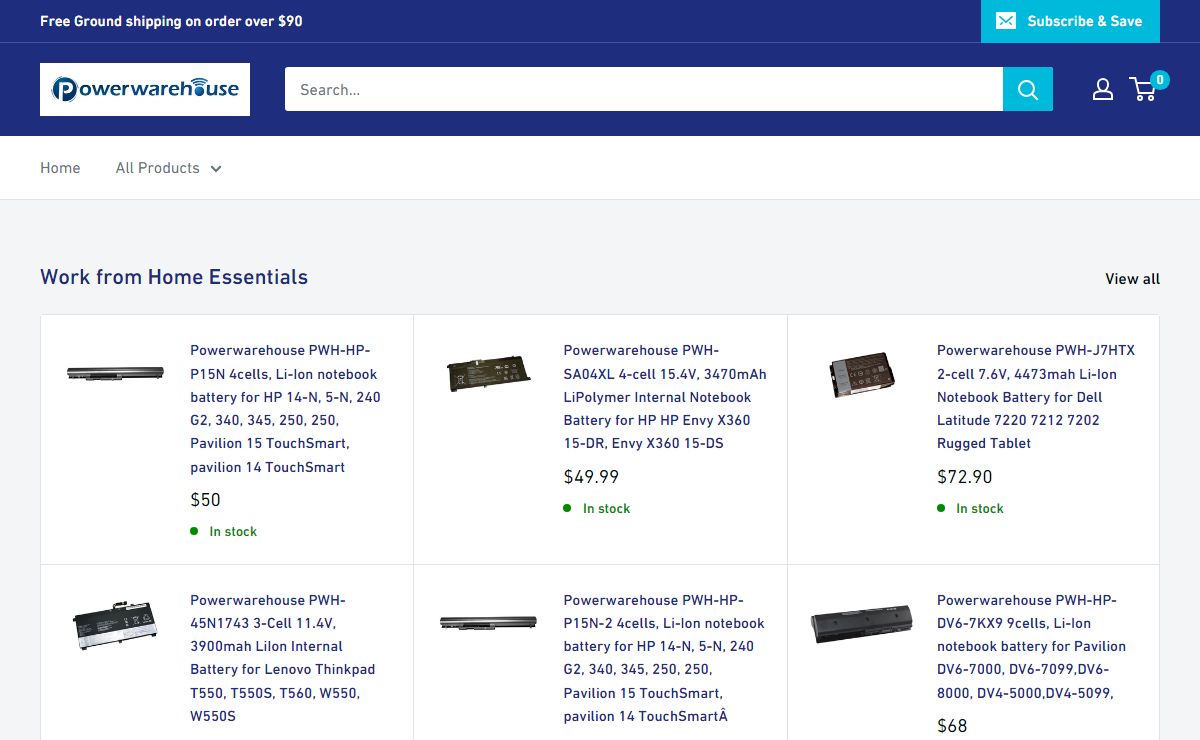Open the PWH-45N1743 Lenovo Thinkpad battery link
This screenshot has width=1200, height=740.
pyautogui.click(x=283, y=658)
